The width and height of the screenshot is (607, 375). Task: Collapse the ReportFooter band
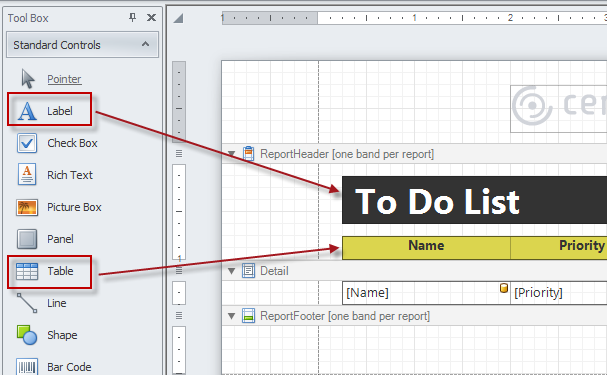(x=231, y=316)
